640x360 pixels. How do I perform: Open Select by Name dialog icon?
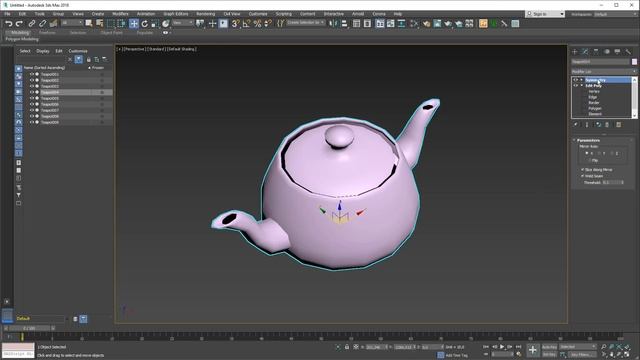pos(100,24)
